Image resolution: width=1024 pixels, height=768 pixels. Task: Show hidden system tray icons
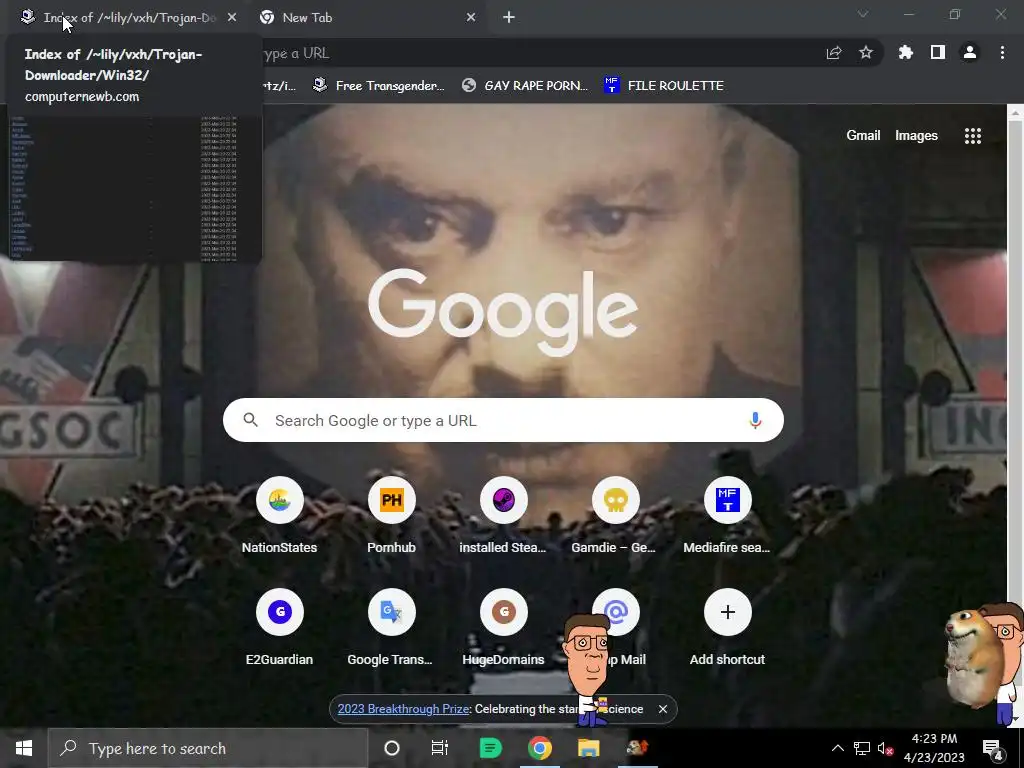[x=838, y=748]
